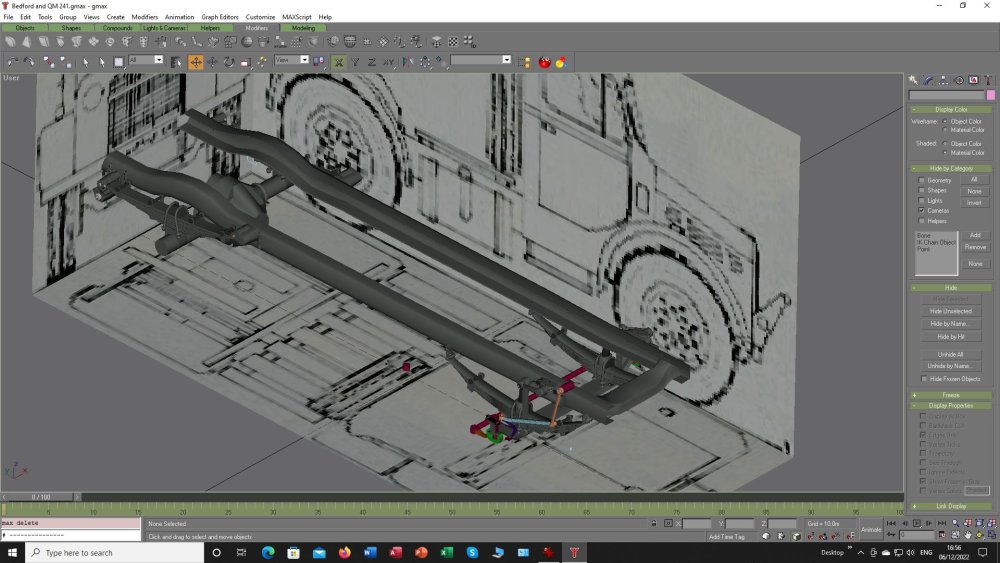Click the Unhide All button

pos(950,354)
